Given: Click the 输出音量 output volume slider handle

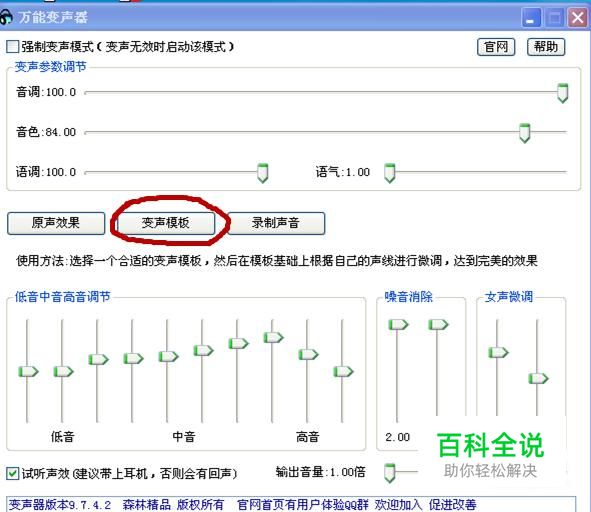Looking at the screenshot, I should pos(389,473).
